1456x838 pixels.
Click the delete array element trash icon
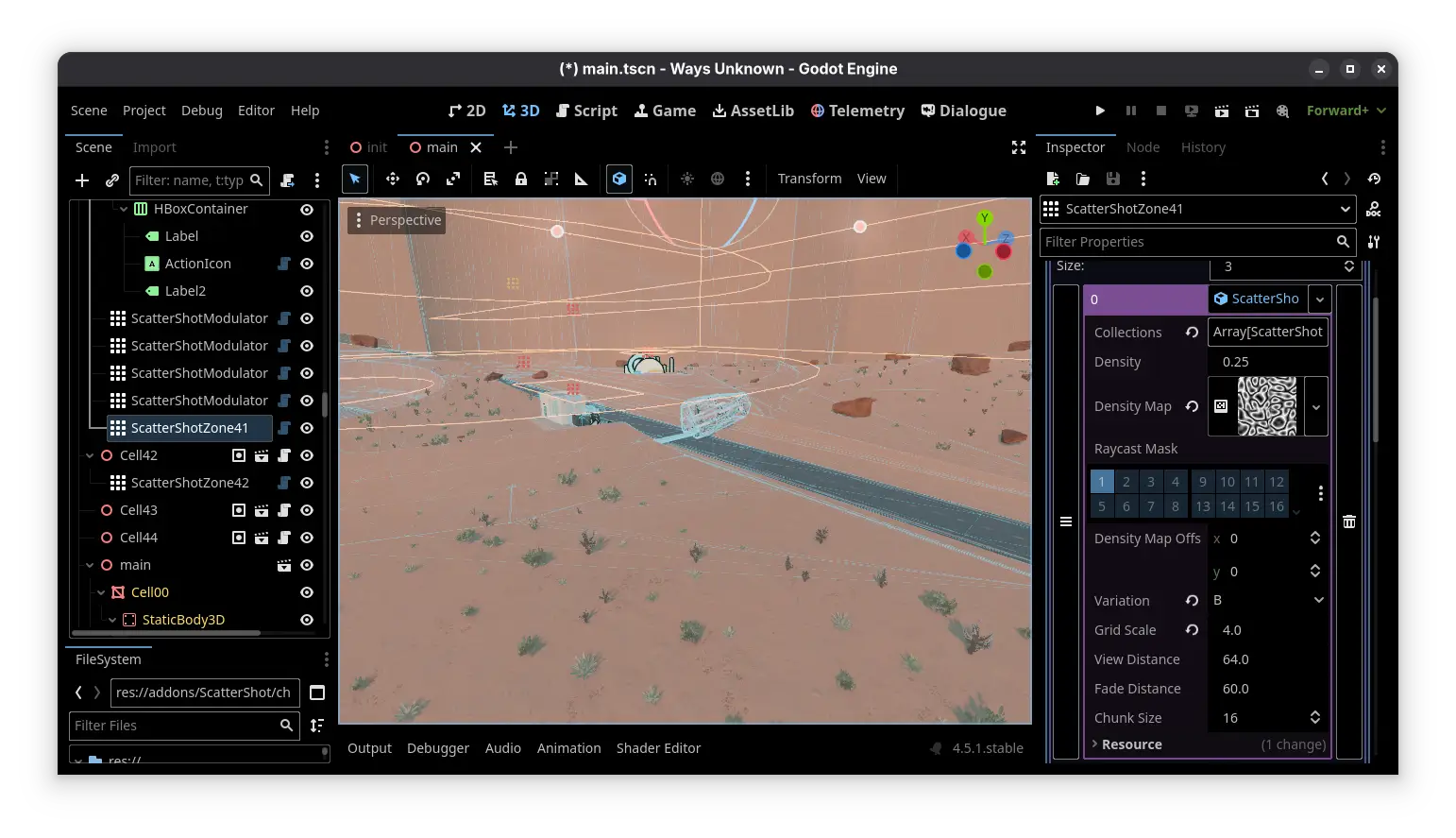click(x=1349, y=522)
